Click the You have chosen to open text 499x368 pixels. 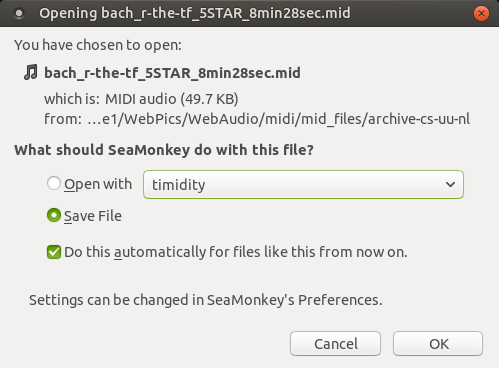point(98,45)
